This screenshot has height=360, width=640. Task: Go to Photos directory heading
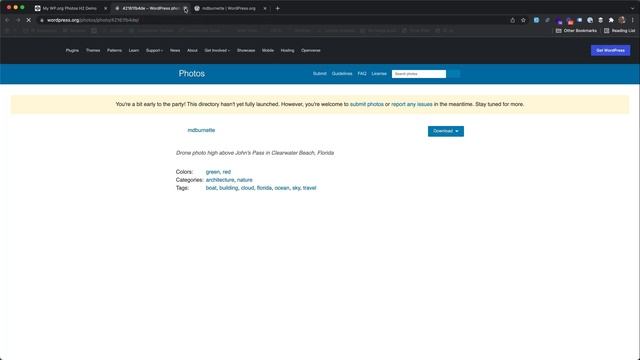pyautogui.click(x=191, y=73)
